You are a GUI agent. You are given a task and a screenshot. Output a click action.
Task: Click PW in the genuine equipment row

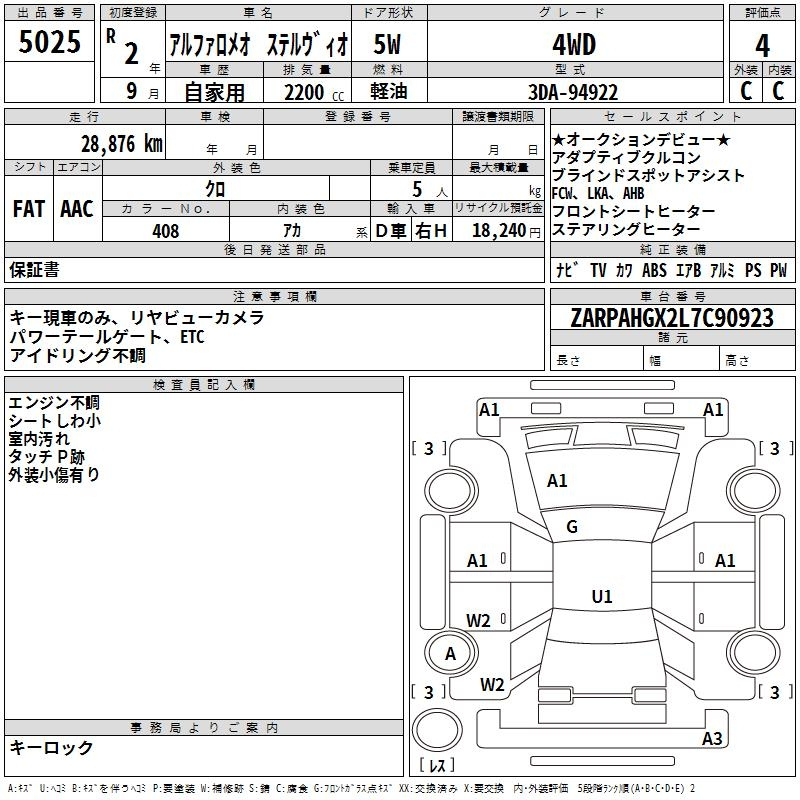coord(778,270)
